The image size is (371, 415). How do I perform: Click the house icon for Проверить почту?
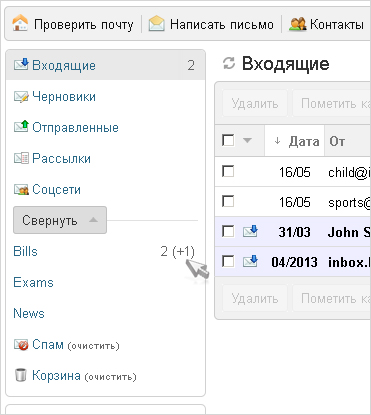coord(20,24)
